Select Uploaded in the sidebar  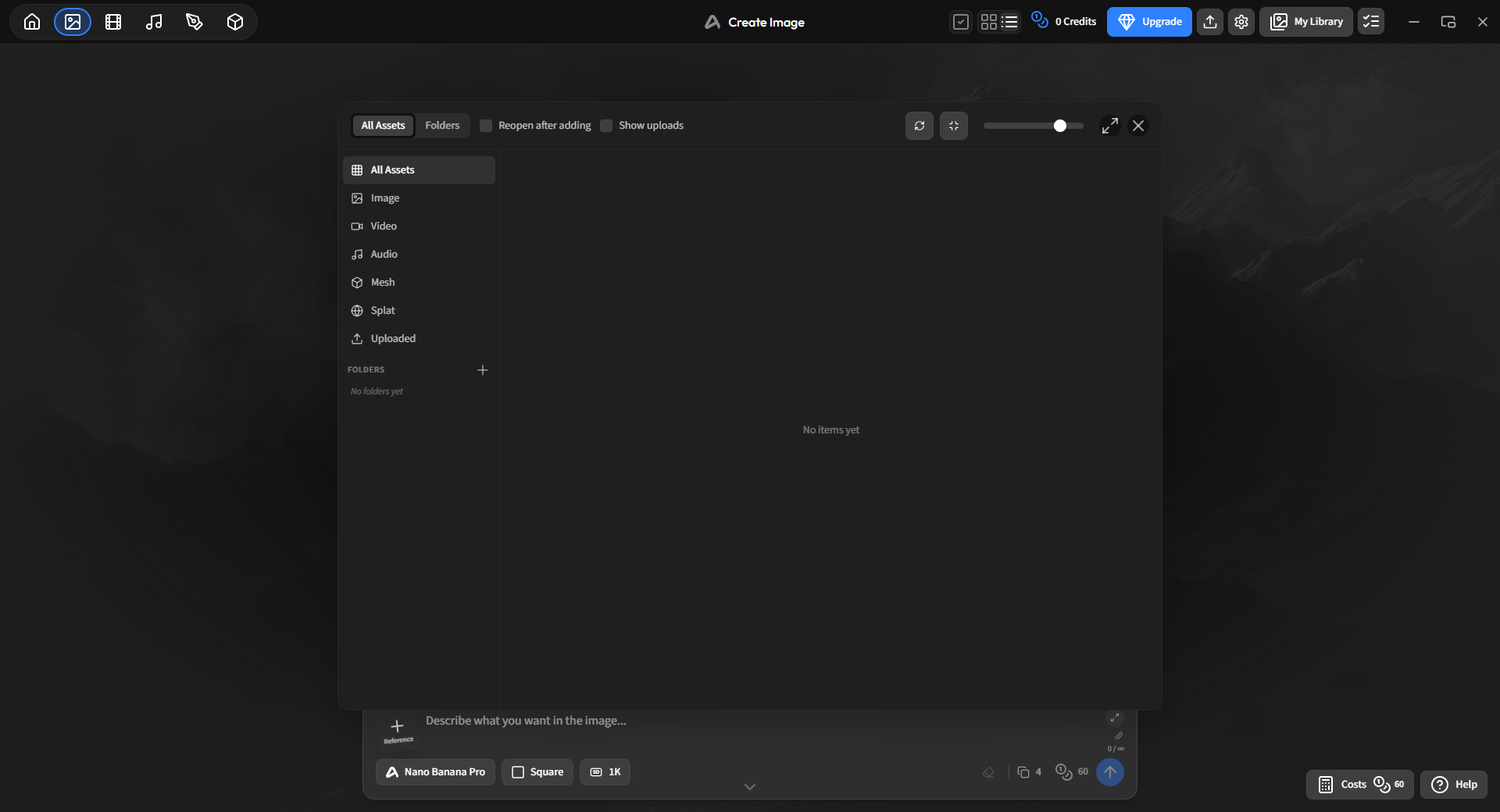coord(419,339)
